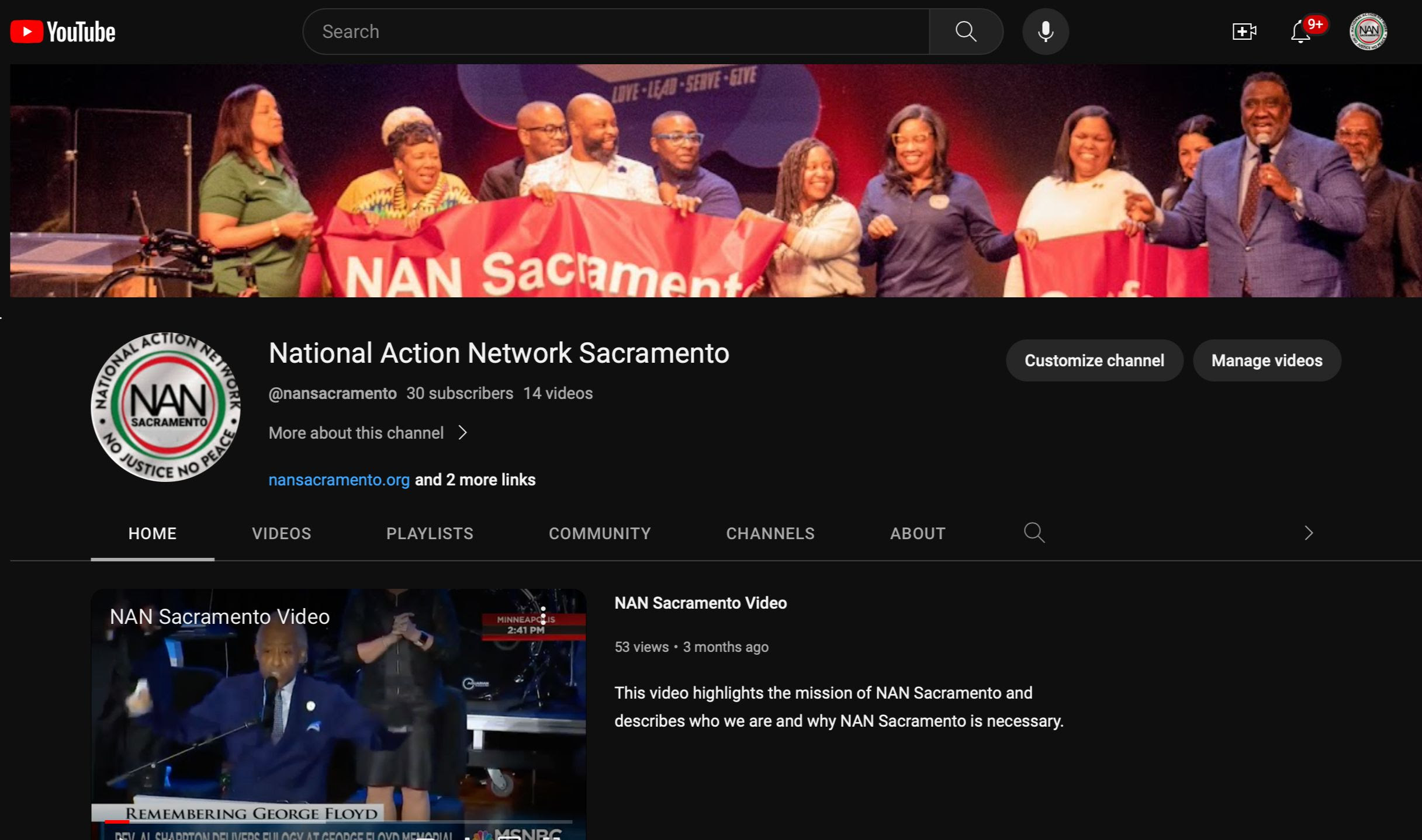
Task: Click 'and 2 more links' text
Action: click(475, 480)
